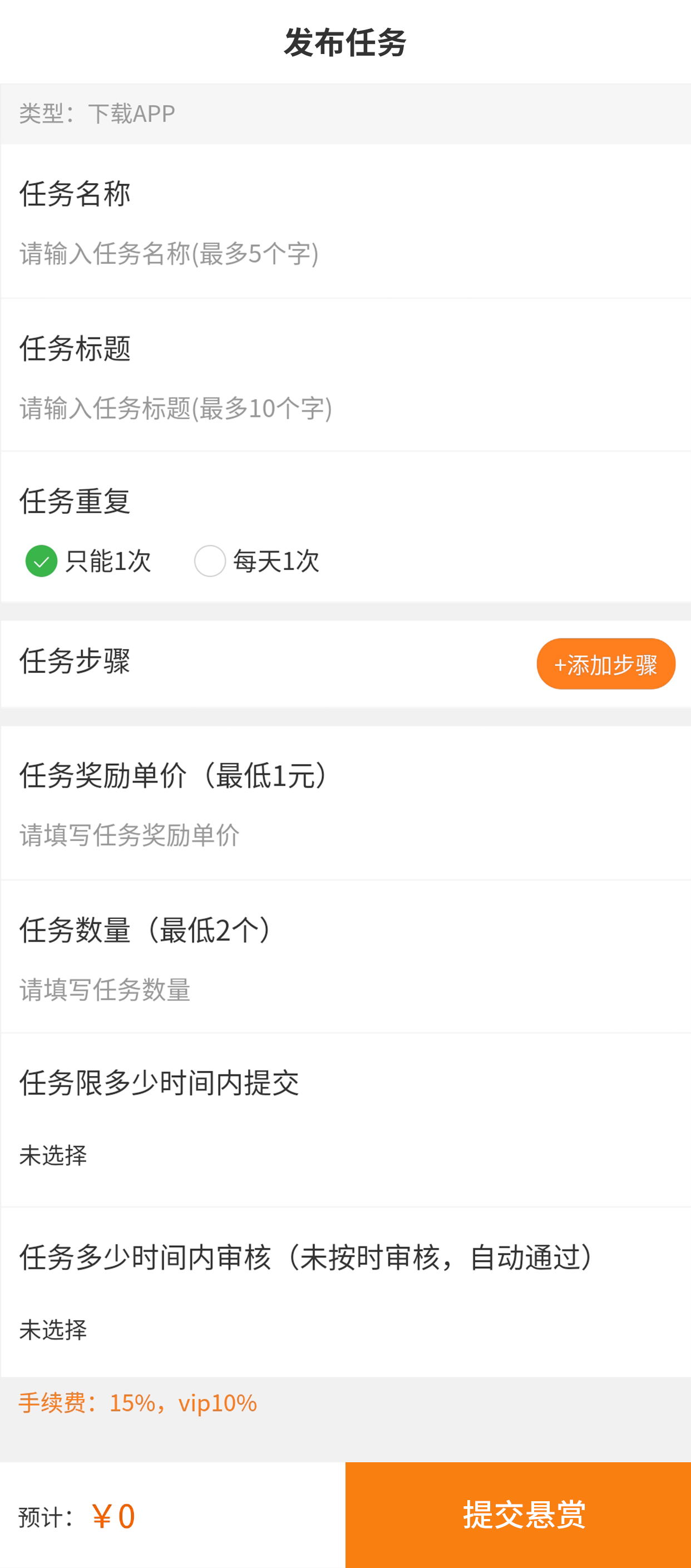The image size is (691, 1568).
Task: Tap the 任务多少时间内审核 heading
Action: pyautogui.click(x=308, y=1257)
